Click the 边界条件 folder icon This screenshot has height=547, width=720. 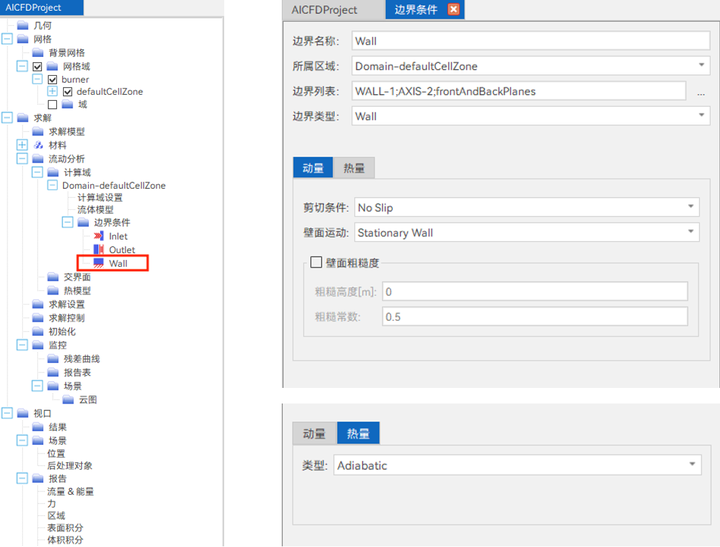(x=83, y=222)
